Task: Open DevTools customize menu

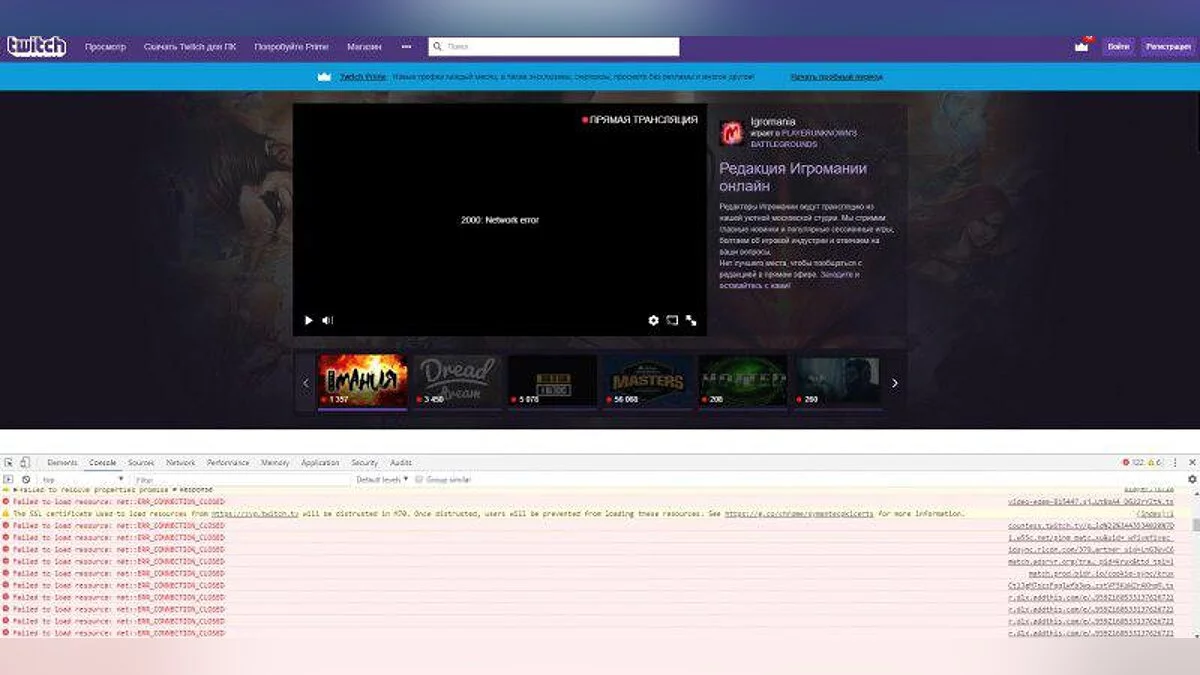Action: click(x=1174, y=463)
